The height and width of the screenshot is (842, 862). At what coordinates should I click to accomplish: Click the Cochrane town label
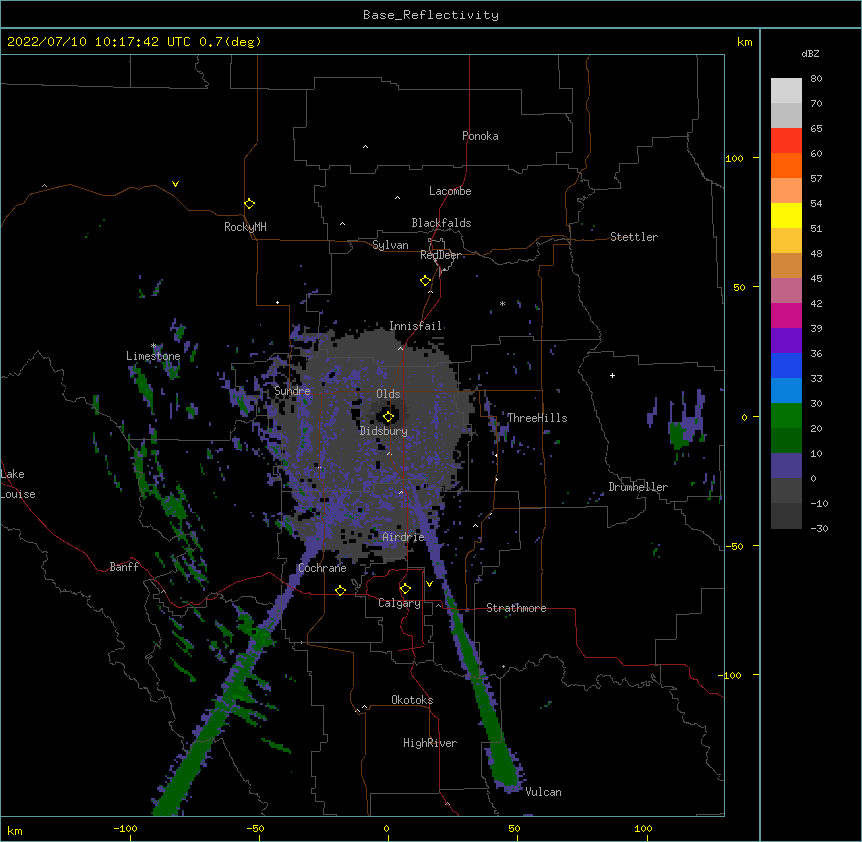point(322,568)
